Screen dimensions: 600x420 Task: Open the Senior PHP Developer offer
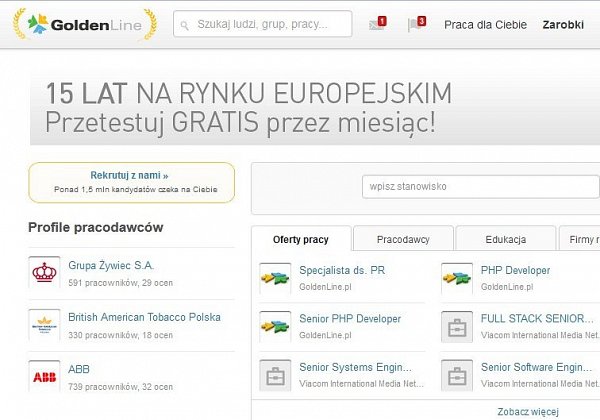pos(350,319)
